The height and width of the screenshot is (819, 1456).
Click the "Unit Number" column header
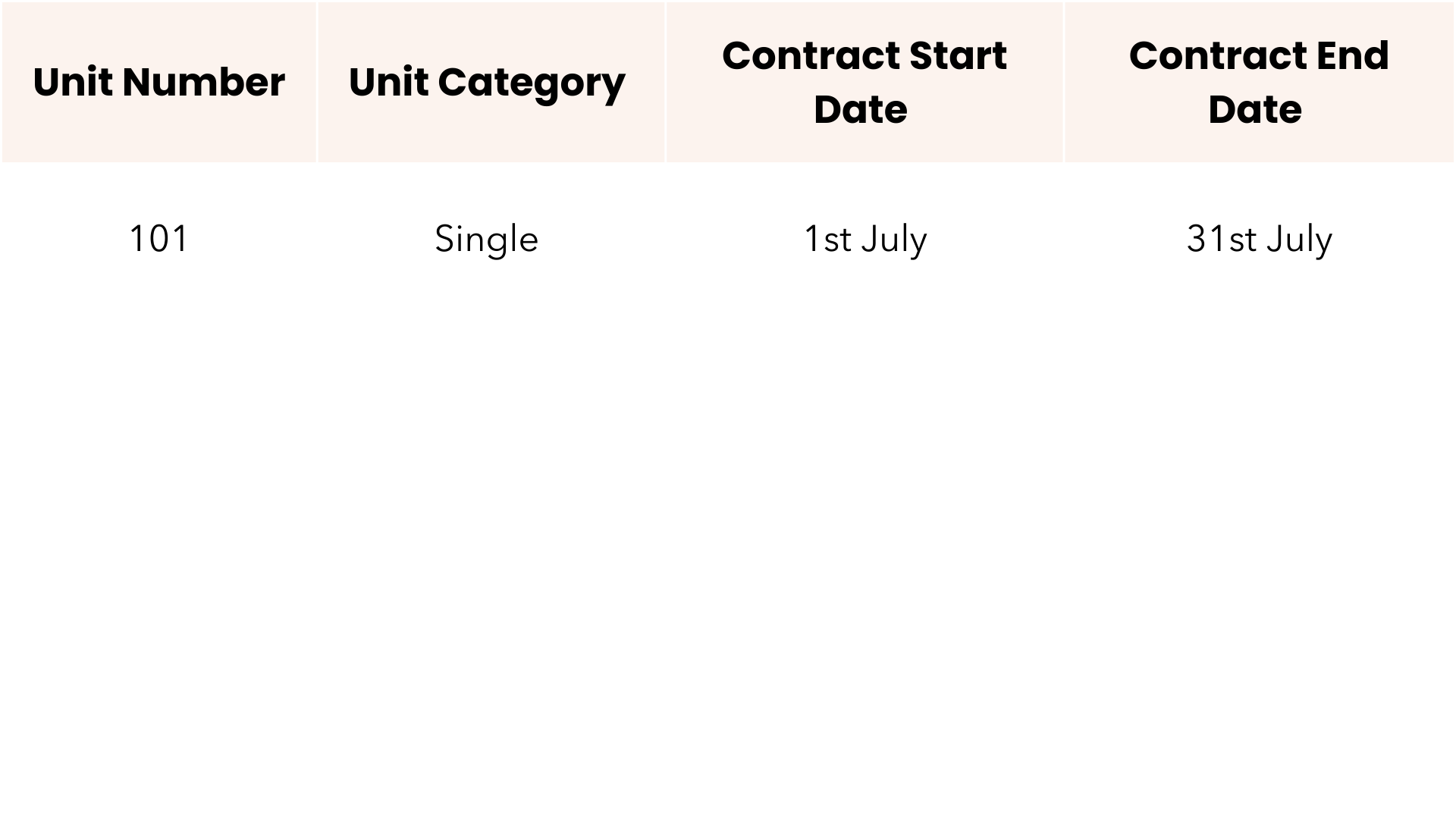[158, 82]
